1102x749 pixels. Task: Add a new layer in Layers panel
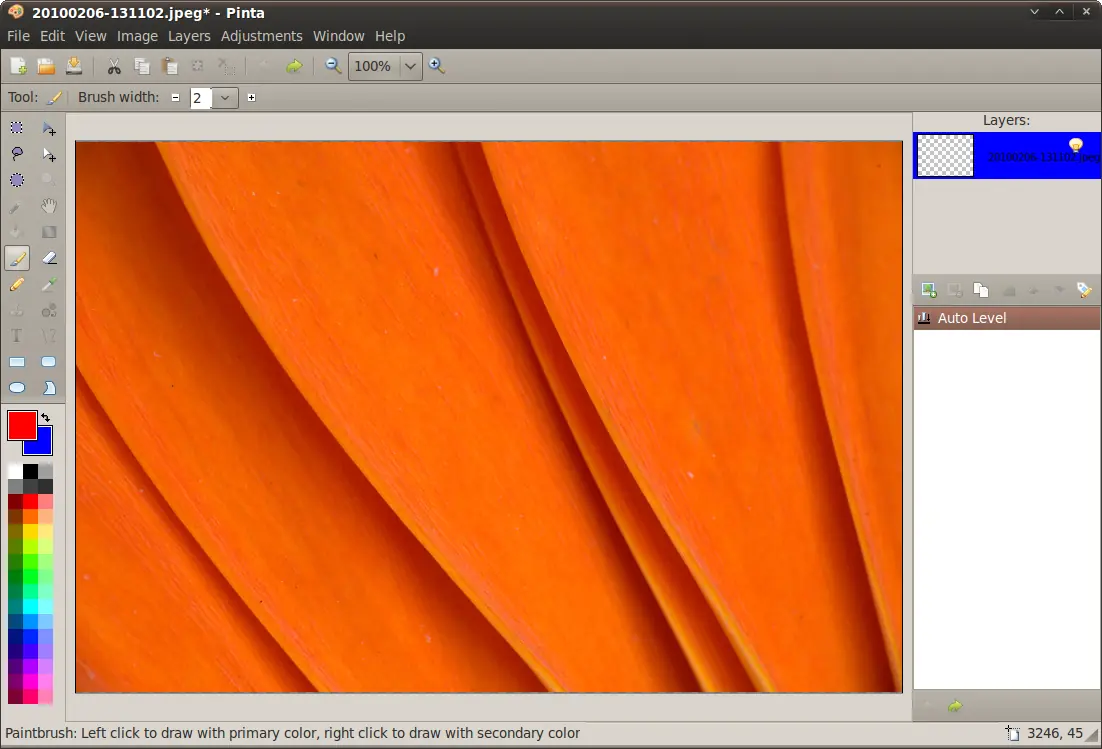pos(928,290)
